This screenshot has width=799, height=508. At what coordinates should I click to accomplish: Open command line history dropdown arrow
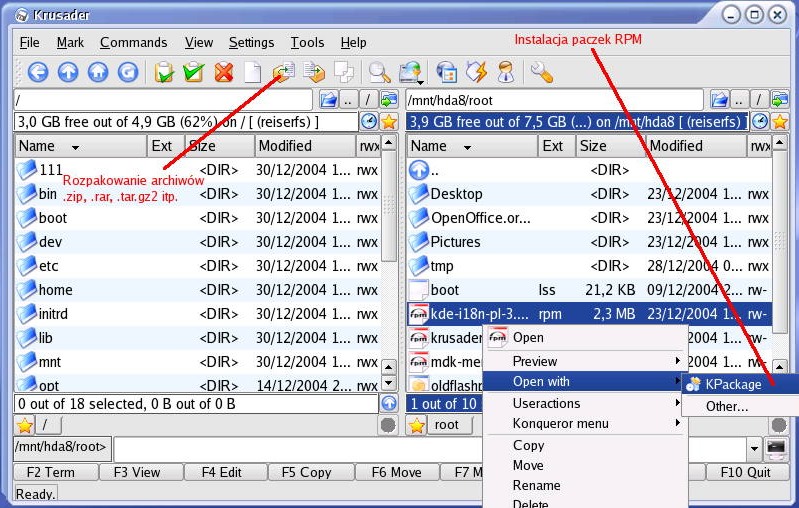[754, 448]
